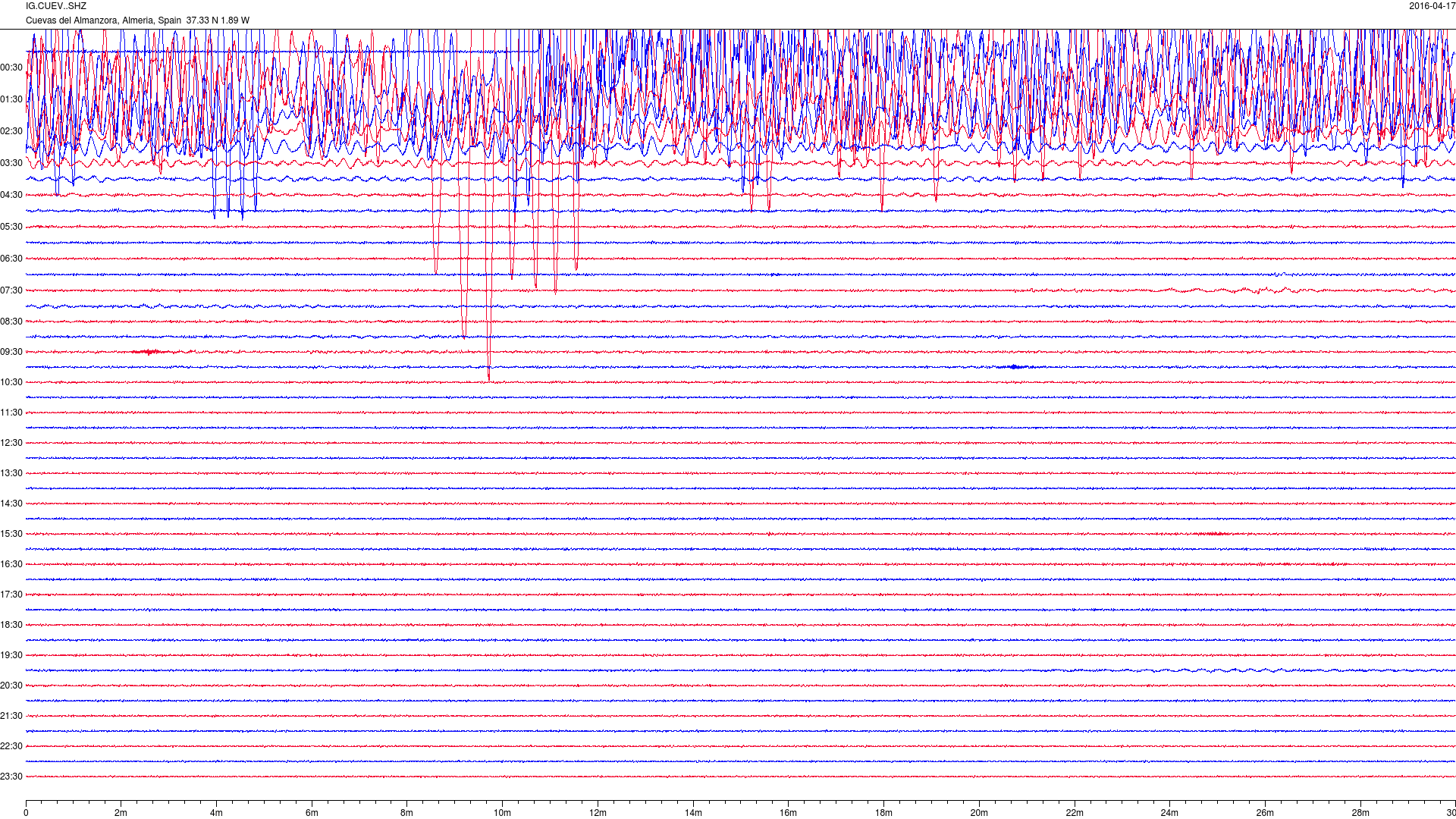Image resolution: width=1456 pixels, height=819 pixels.
Task: Select the 09:30 time label
Action: (11, 352)
